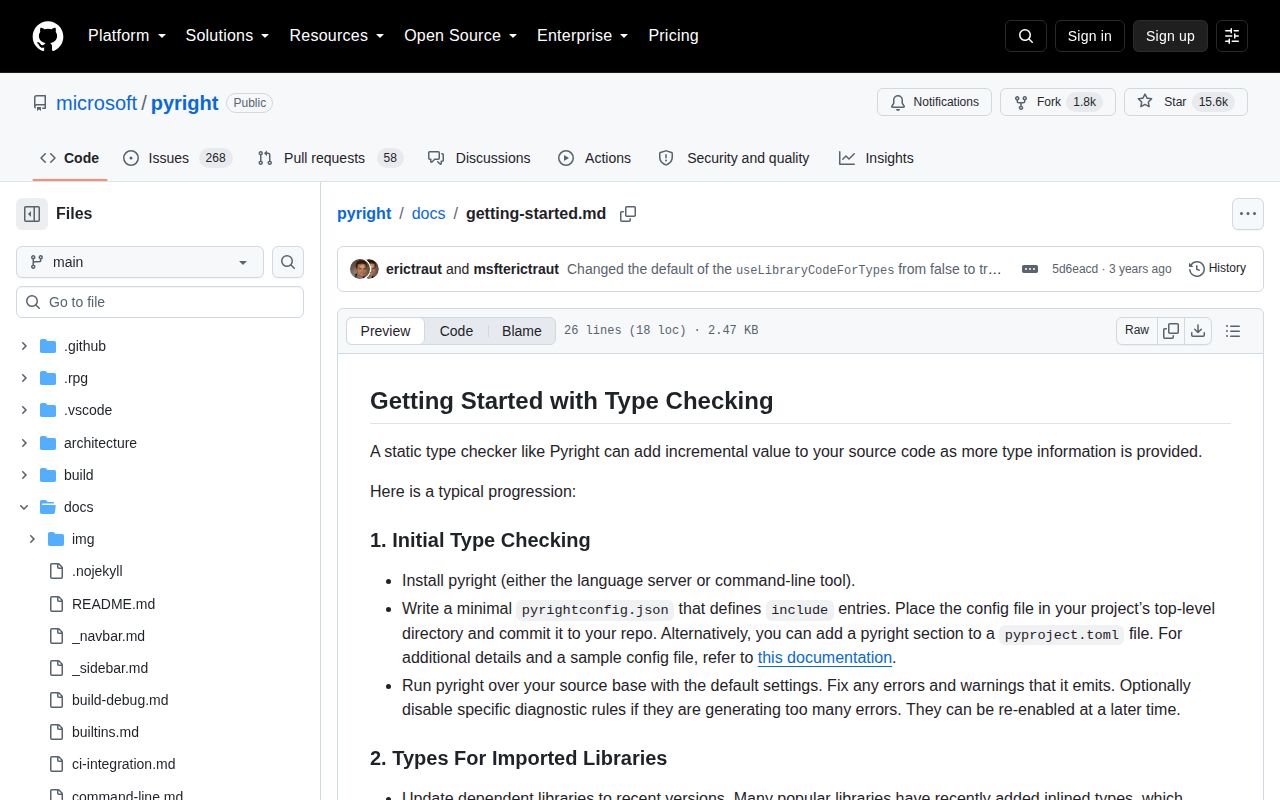Image resolution: width=1280 pixels, height=800 pixels.
Task: Switch to the Code repository tab
Action: [69, 158]
